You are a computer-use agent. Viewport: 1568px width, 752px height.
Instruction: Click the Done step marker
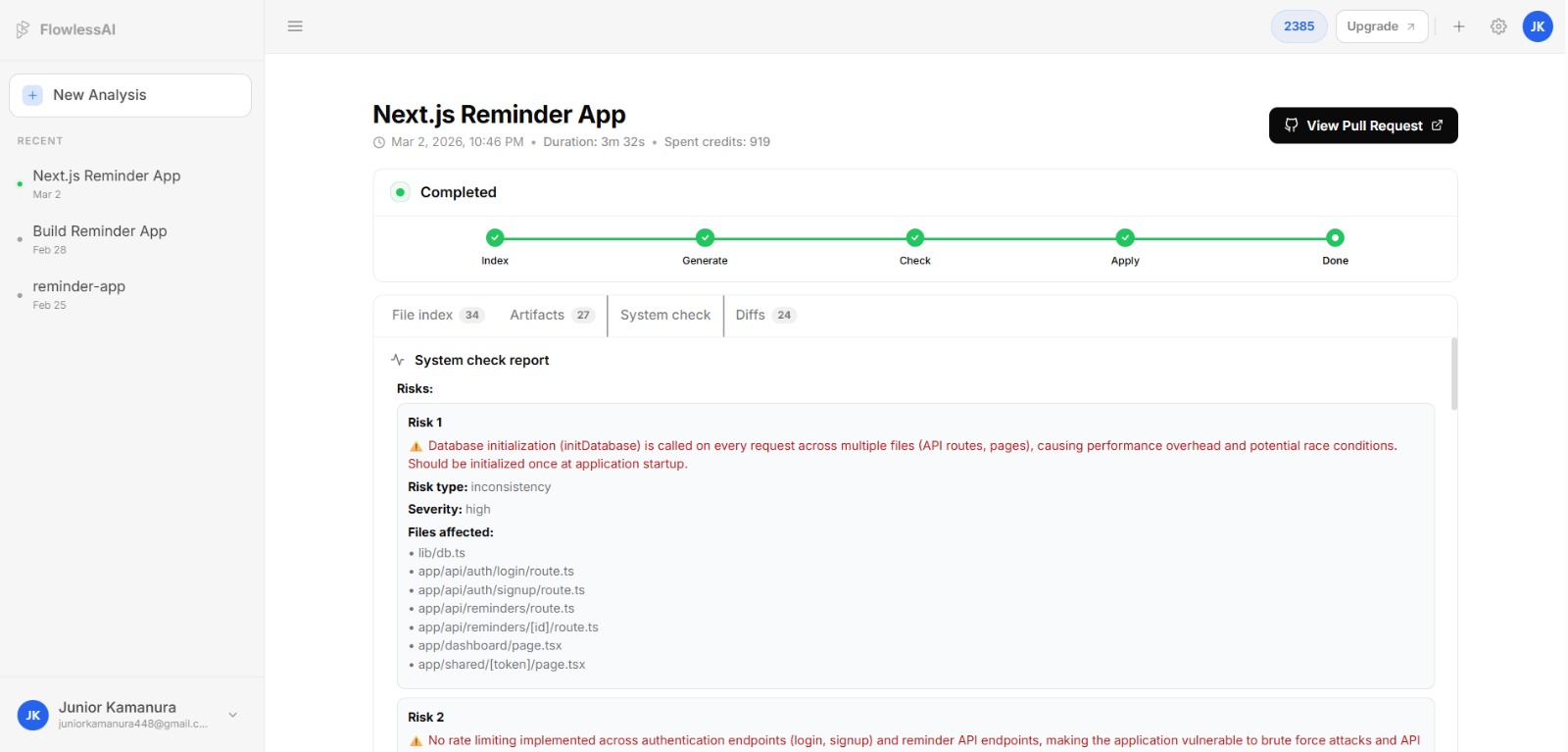(x=1335, y=237)
